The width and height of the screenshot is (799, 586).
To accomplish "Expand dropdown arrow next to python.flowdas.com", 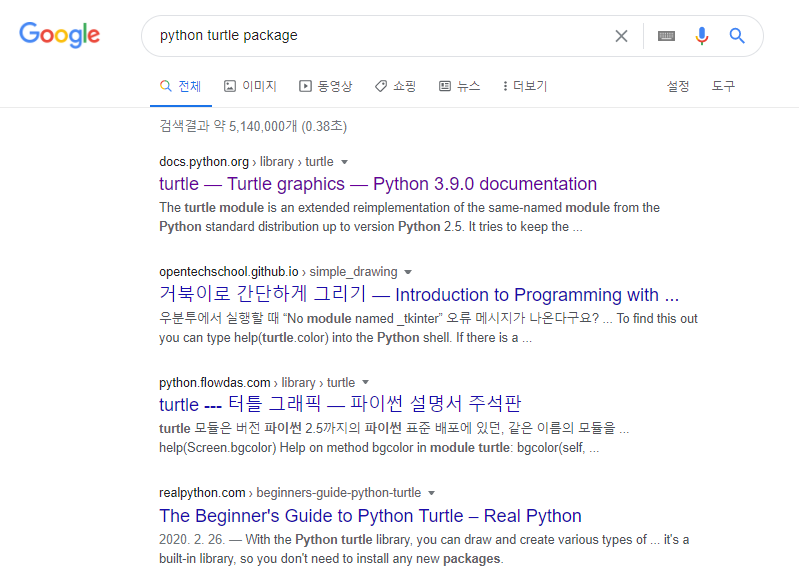I will 365,382.
